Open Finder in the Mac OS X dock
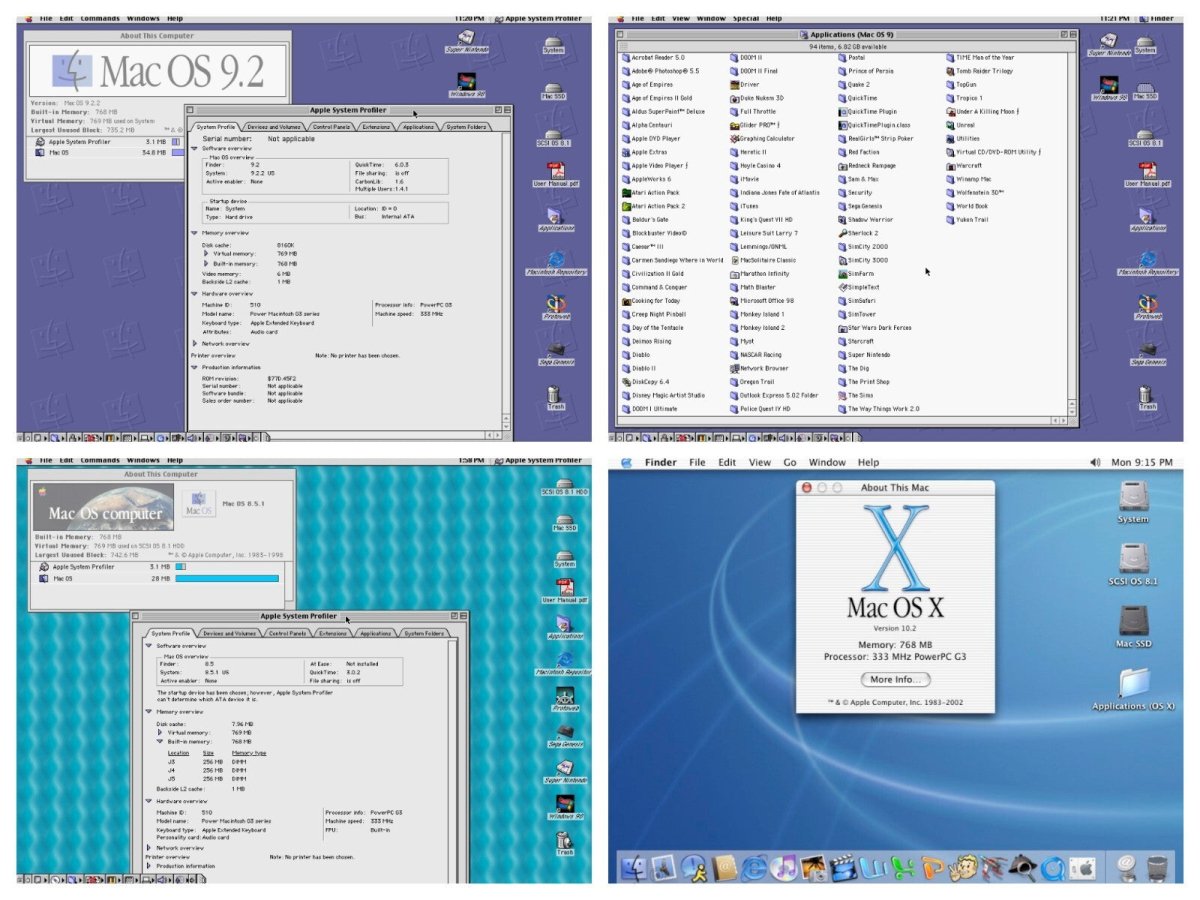 (633, 868)
